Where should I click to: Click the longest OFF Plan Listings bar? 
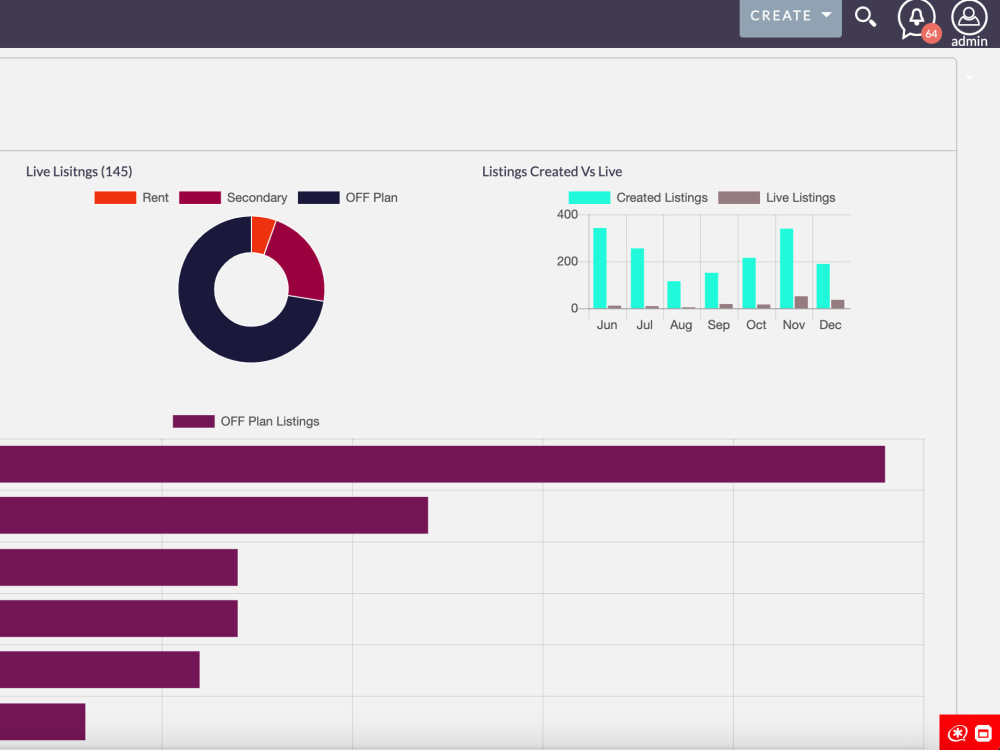tap(440, 463)
